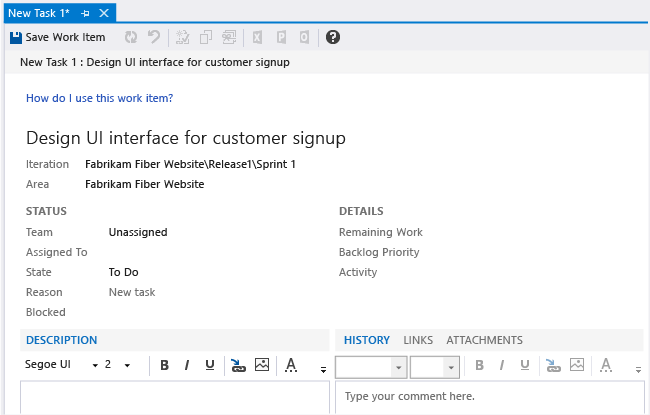The image size is (650, 415).
Task: Click the Remaining Work label
Action: [x=381, y=232]
